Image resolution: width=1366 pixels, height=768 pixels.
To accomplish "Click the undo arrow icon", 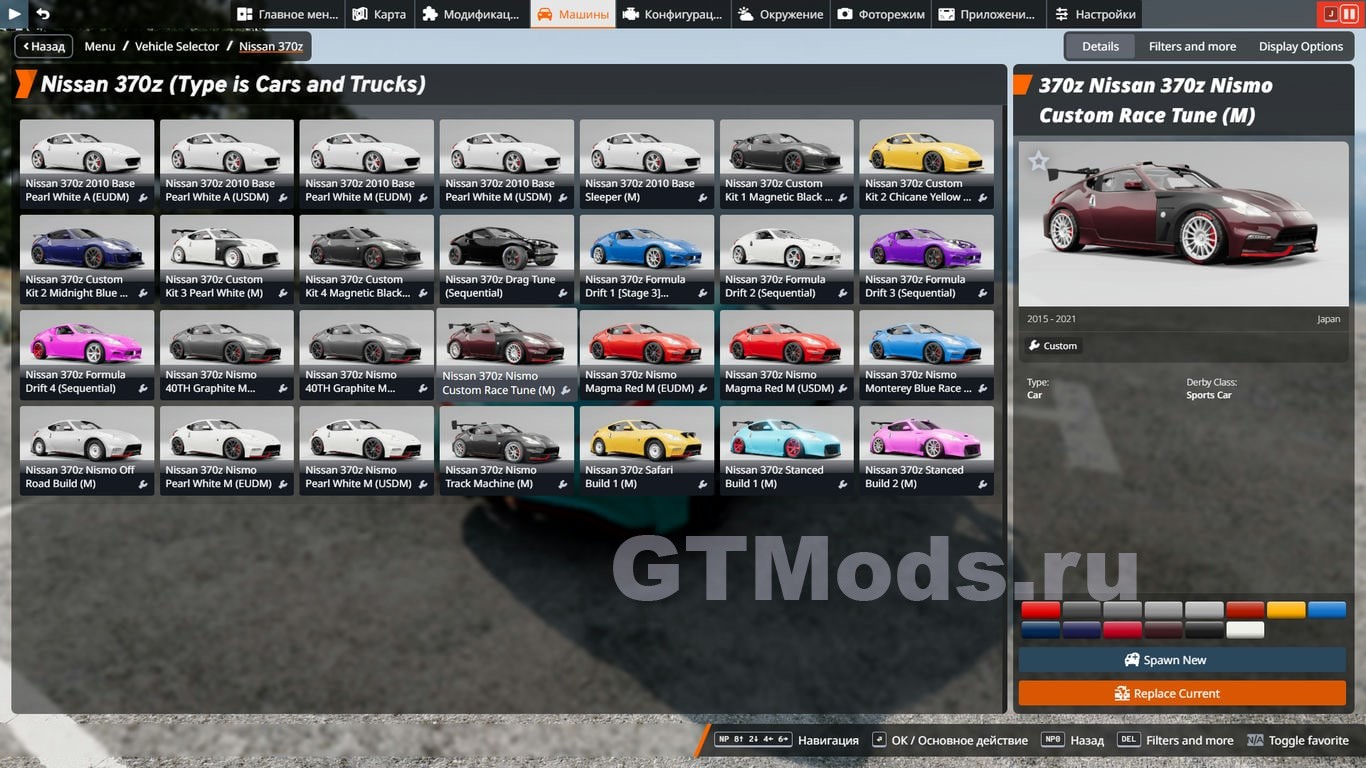I will pyautogui.click(x=42, y=14).
